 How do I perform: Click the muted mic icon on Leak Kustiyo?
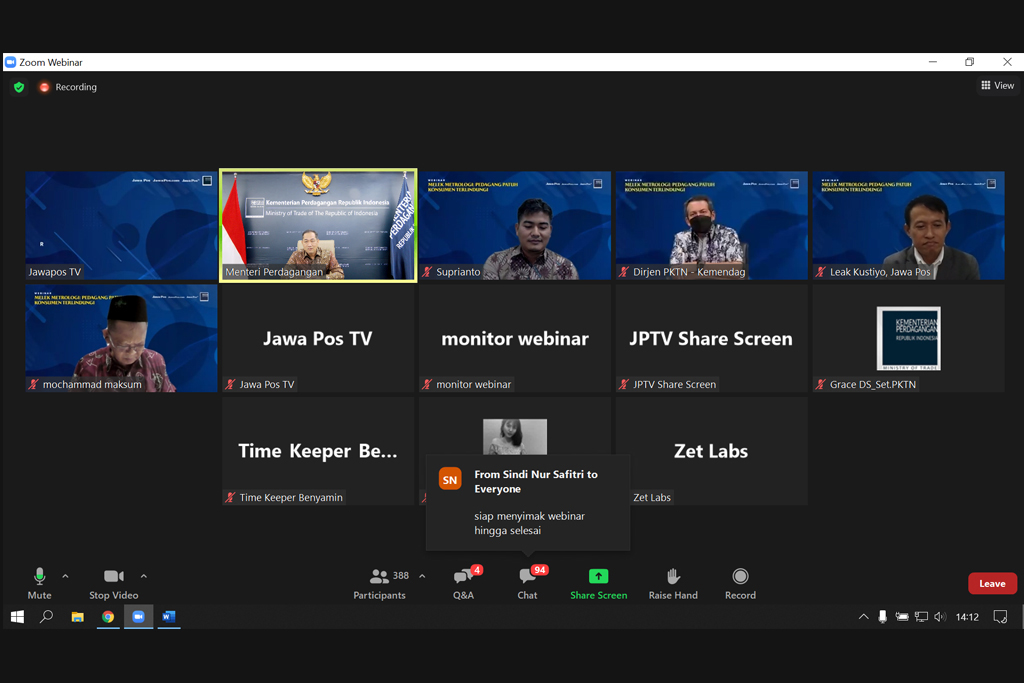820,272
